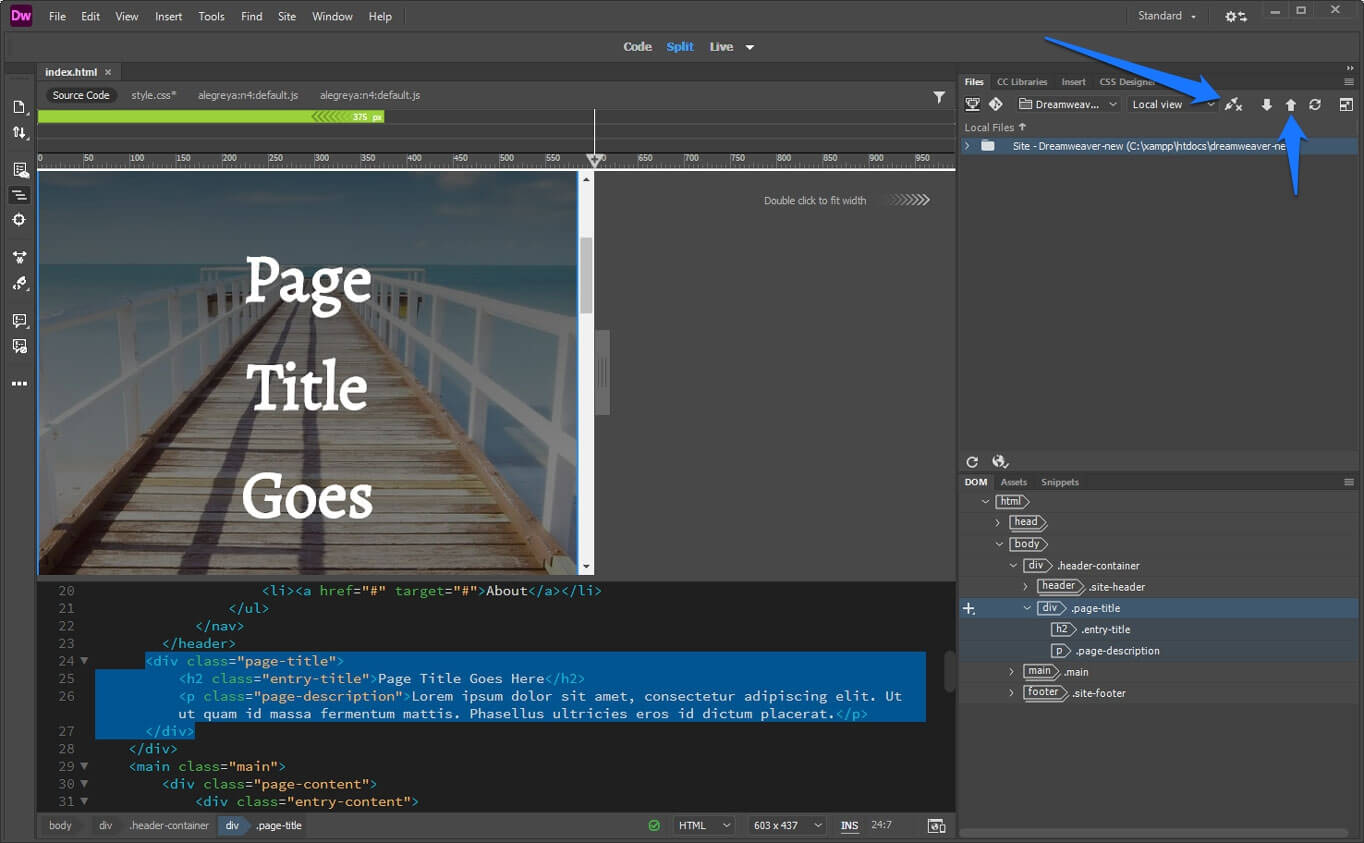Synchronize files using the refresh icon
Screen dimensions: 1364x843
point(1314,104)
